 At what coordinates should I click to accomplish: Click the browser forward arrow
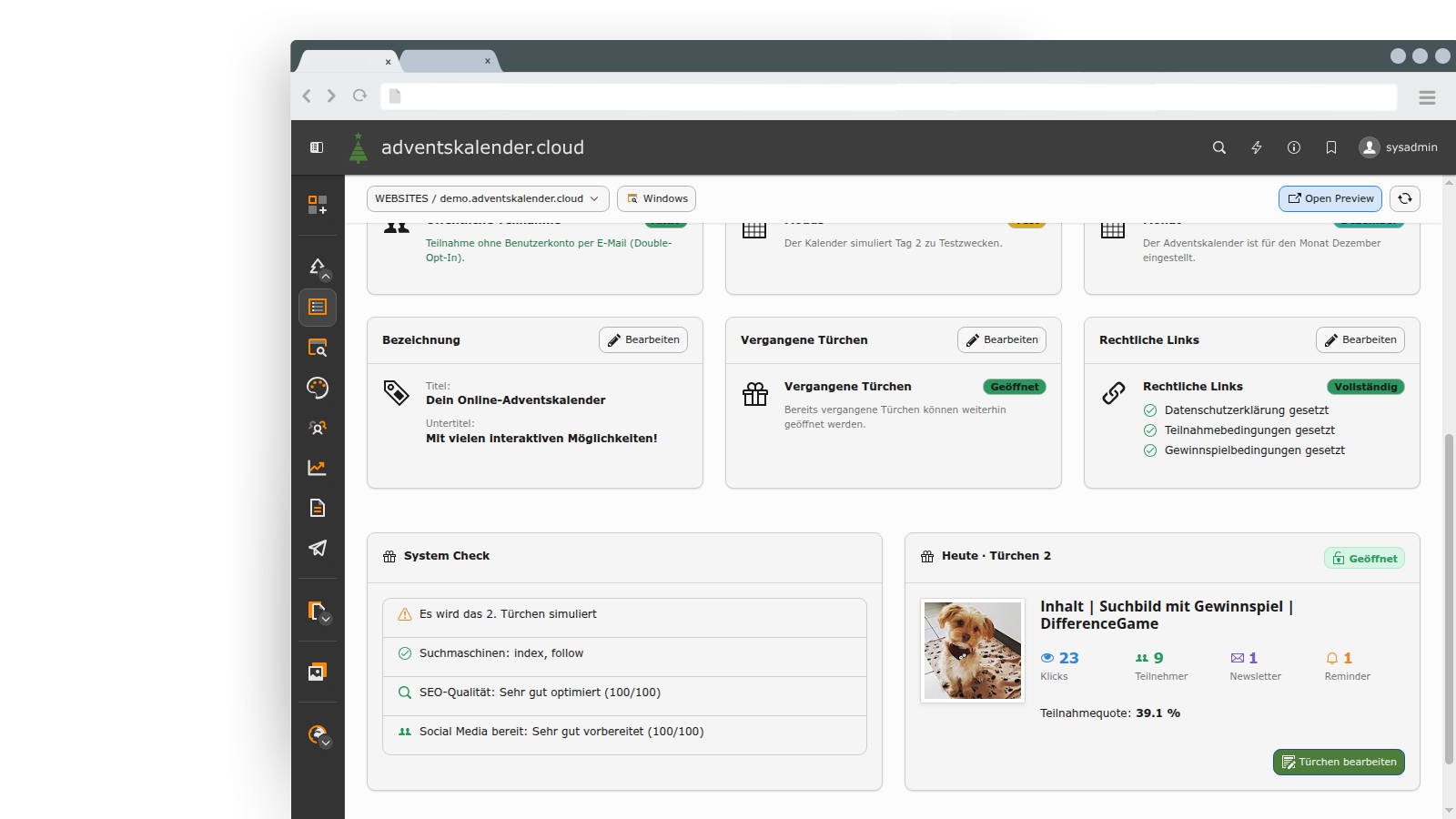pyautogui.click(x=331, y=96)
